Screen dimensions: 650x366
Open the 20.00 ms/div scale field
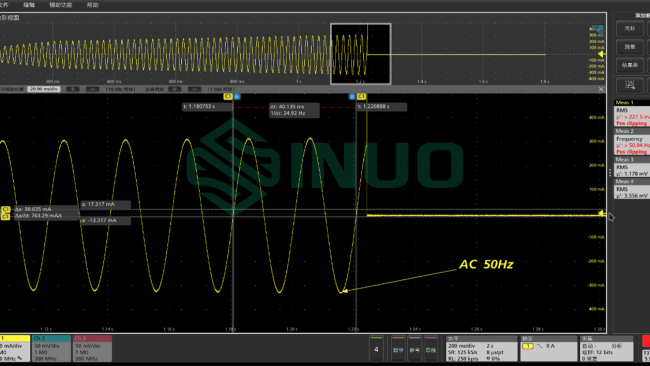point(44,89)
